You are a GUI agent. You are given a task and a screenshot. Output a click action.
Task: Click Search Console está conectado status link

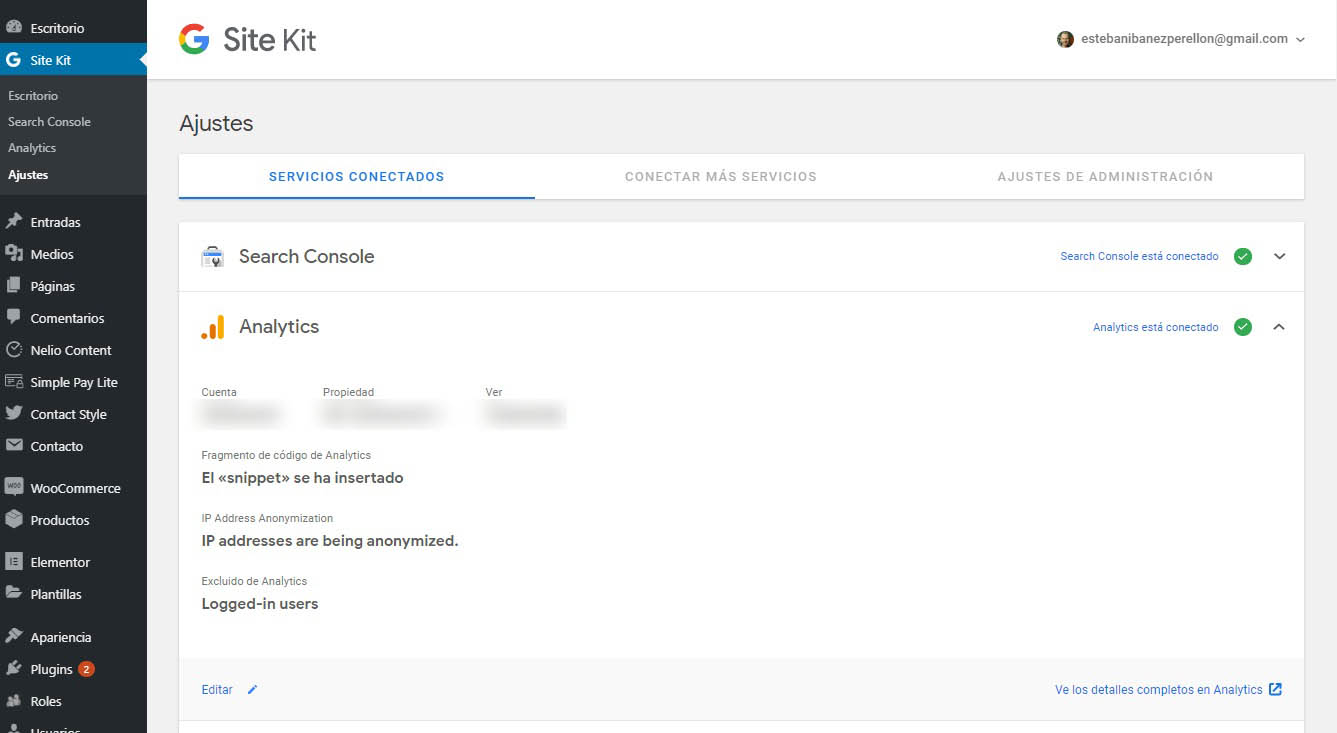click(x=1139, y=257)
